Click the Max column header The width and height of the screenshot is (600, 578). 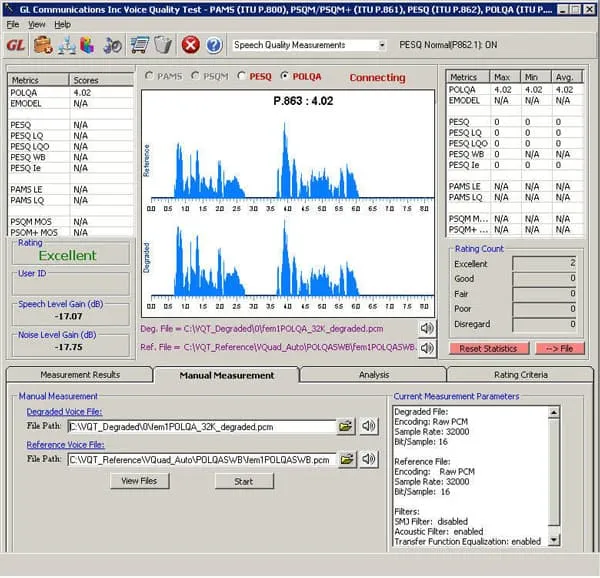click(505, 77)
